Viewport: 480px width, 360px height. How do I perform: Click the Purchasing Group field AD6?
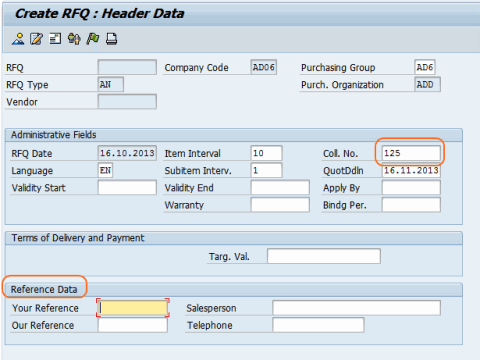click(x=425, y=67)
